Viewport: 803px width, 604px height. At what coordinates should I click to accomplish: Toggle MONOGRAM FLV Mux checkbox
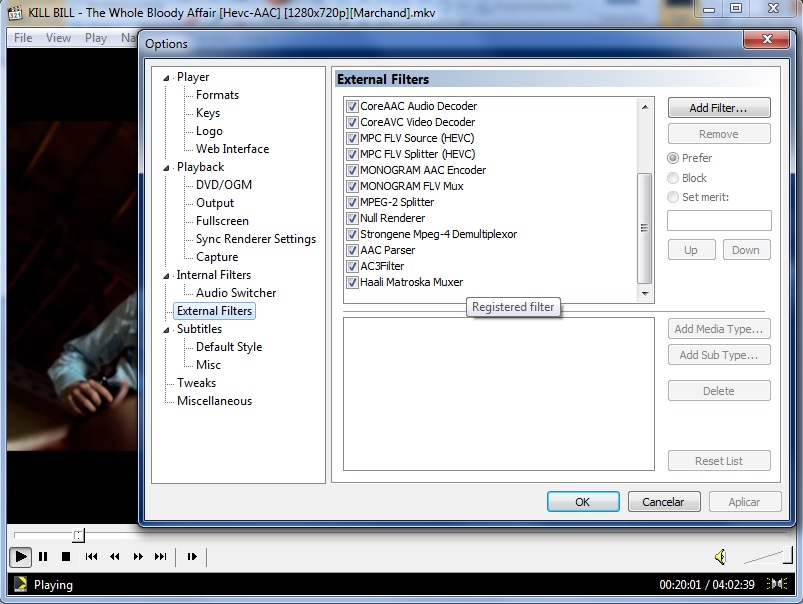coord(352,186)
